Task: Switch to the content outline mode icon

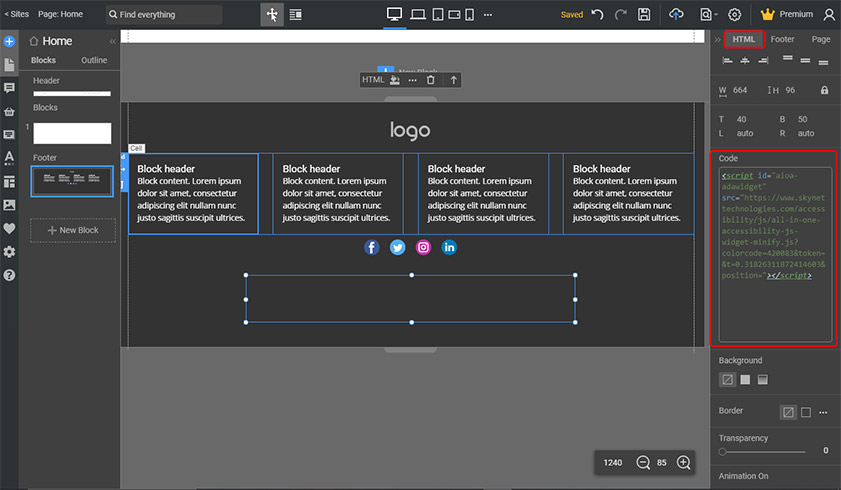Action: pyautogui.click(x=296, y=14)
